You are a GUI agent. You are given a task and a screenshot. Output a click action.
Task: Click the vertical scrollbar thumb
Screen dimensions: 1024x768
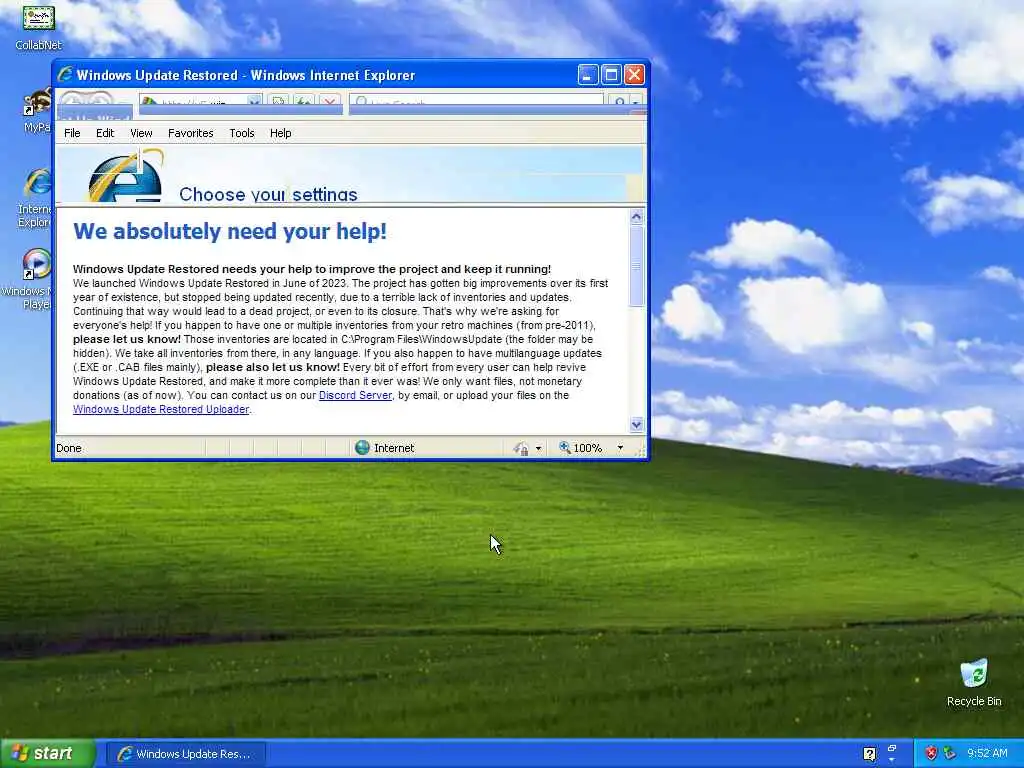[x=637, y=266]
